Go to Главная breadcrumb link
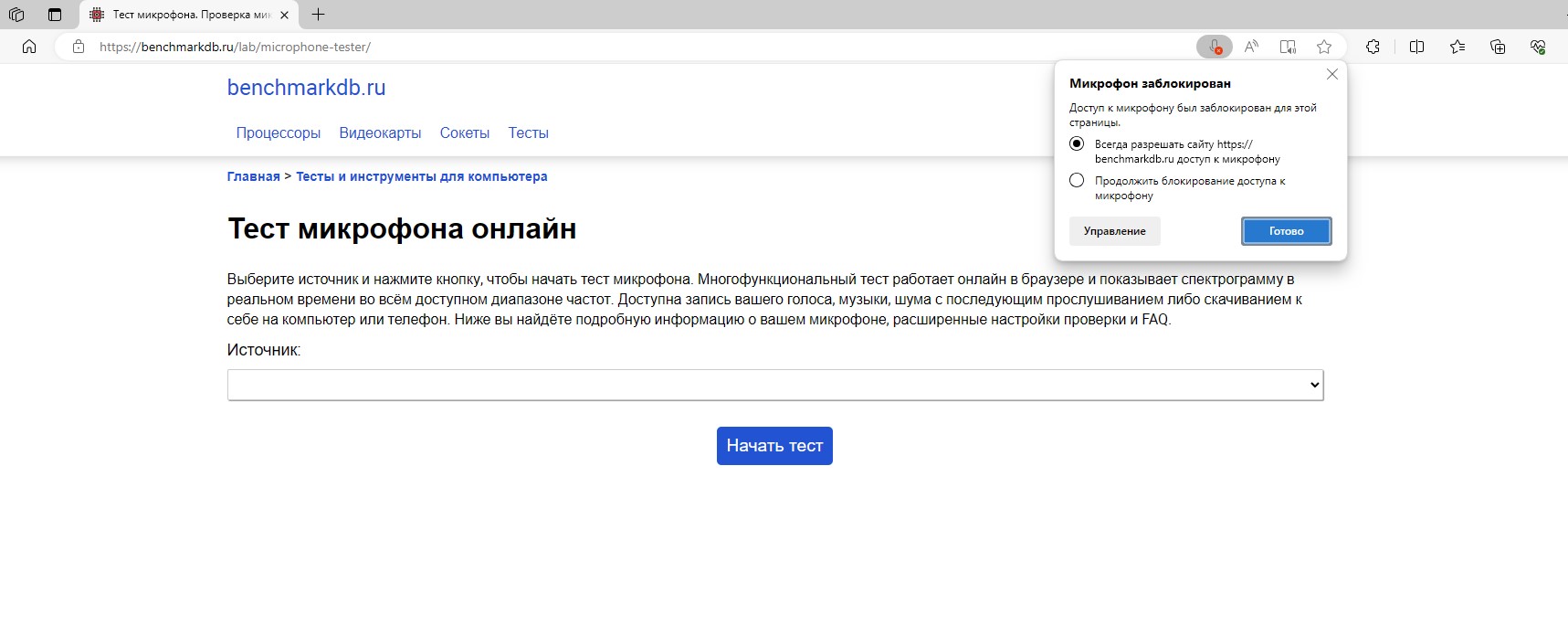This screenshot has width=1568, height=625. (253, 176)
